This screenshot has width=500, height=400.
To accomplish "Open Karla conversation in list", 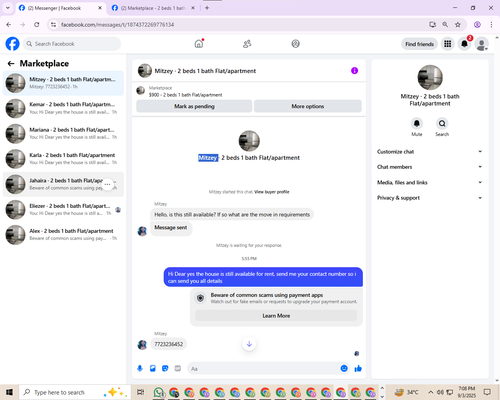I will click(x=63, y=159).
